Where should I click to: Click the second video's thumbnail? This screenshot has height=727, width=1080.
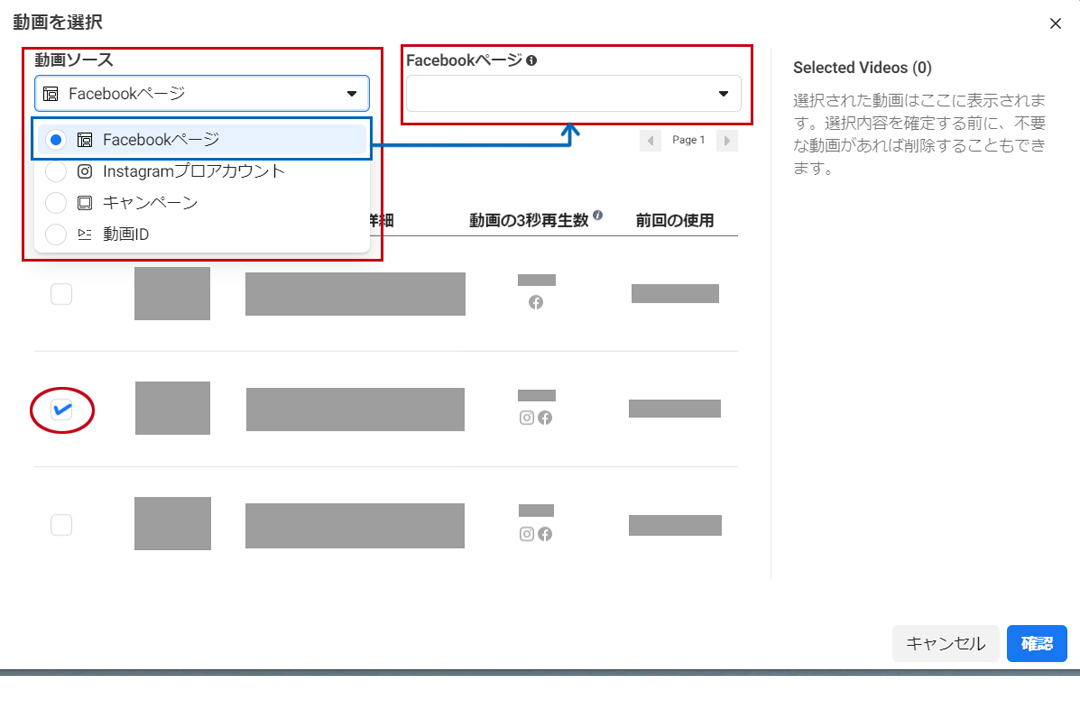tap(172, 408)
